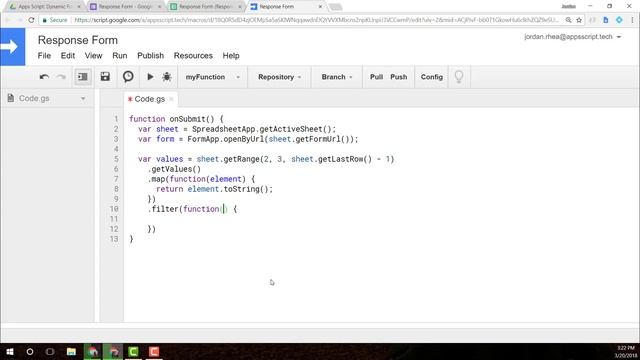The height and width of the screenshot is (360, 640).
Task: Click the Push button
Action: [x=398, y=77]
